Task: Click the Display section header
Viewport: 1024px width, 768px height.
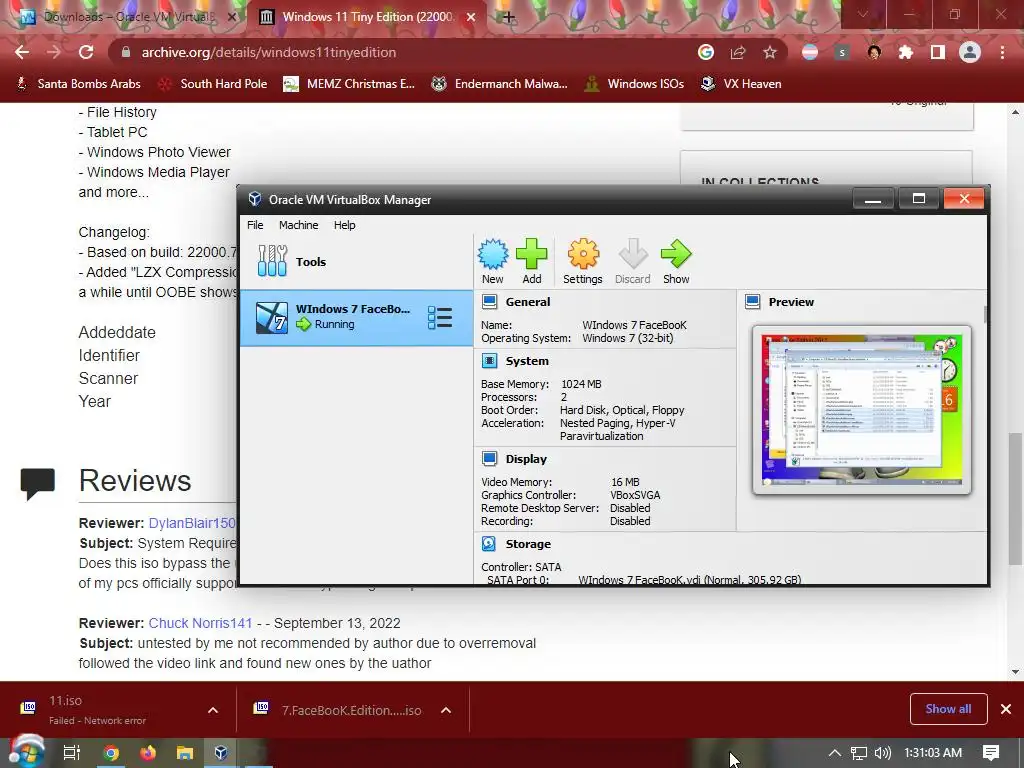Action: pos(526,458)
